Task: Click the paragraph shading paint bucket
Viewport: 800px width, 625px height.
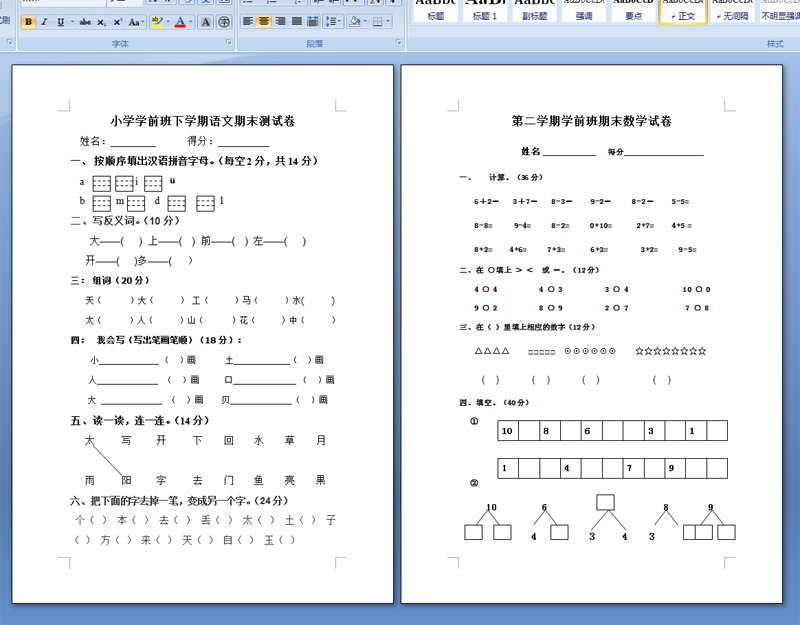Action: [x=354, y=21]
